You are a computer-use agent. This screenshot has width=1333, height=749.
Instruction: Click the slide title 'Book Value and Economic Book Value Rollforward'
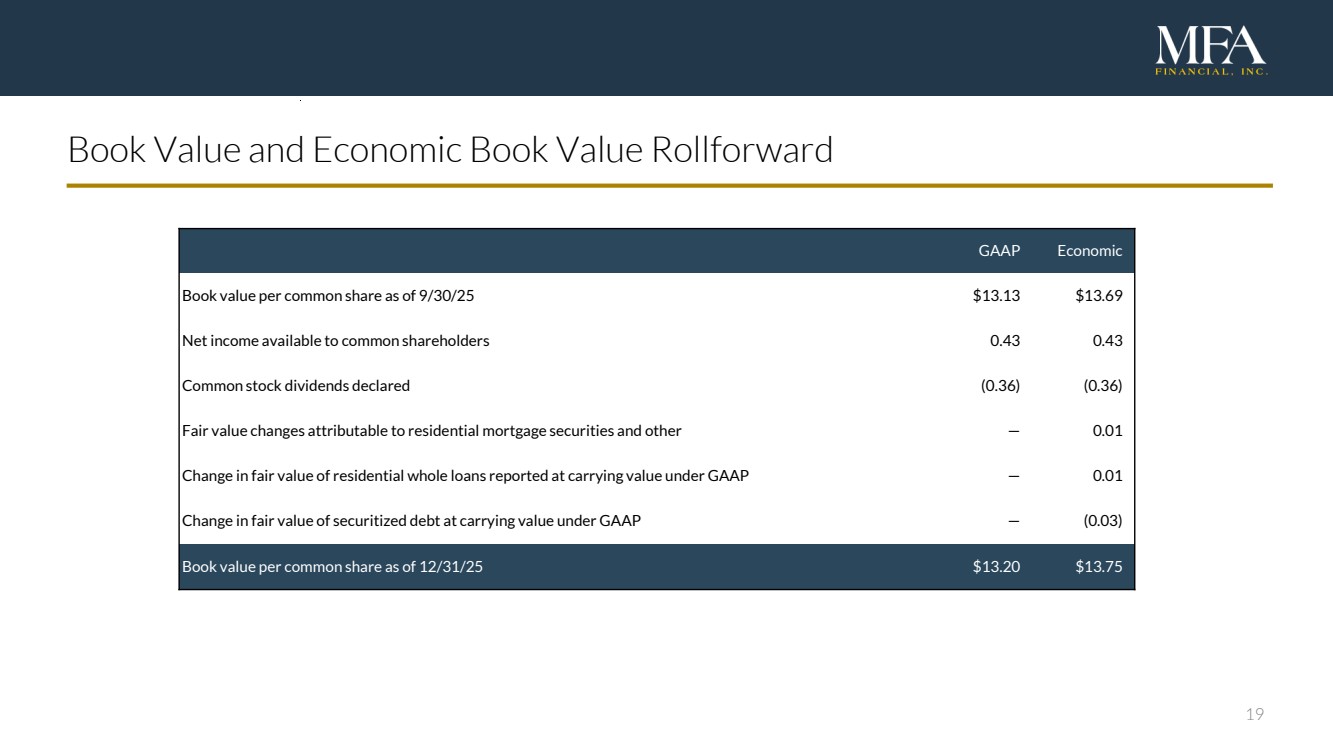(450, 150)
